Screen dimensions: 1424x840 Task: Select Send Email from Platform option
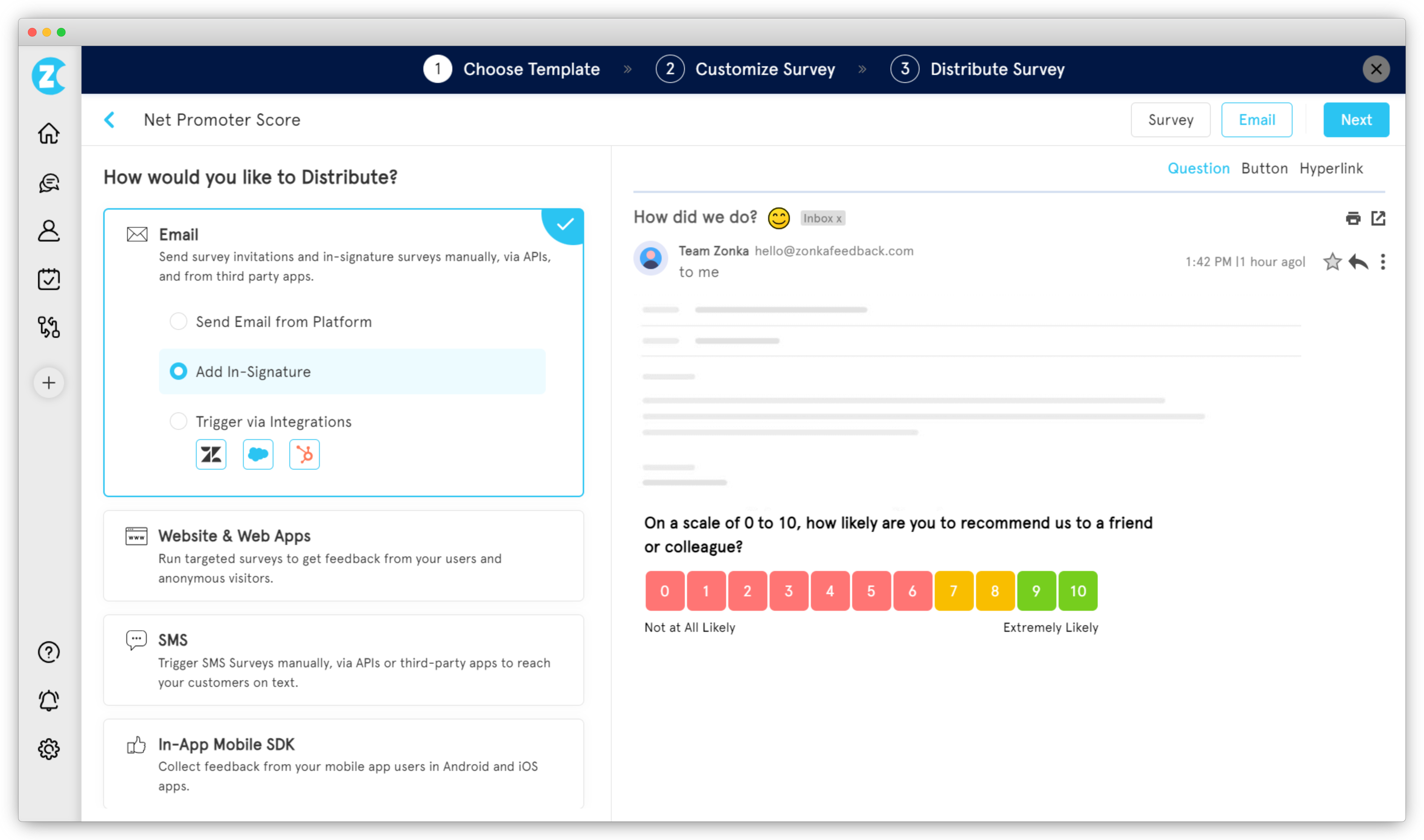178,321
